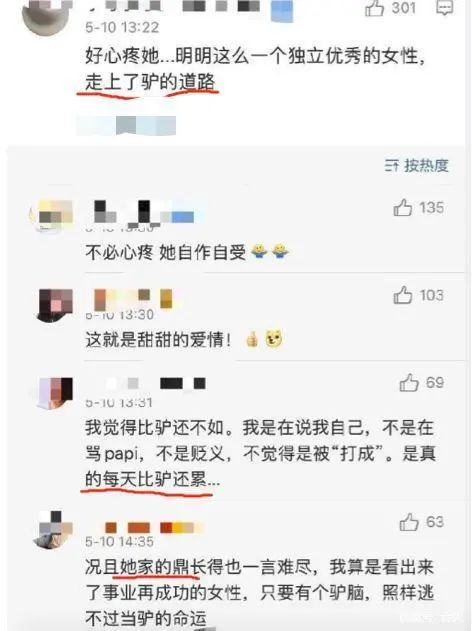
Task: Open username above 不必心疼 reply
Action: coord(143,212)
